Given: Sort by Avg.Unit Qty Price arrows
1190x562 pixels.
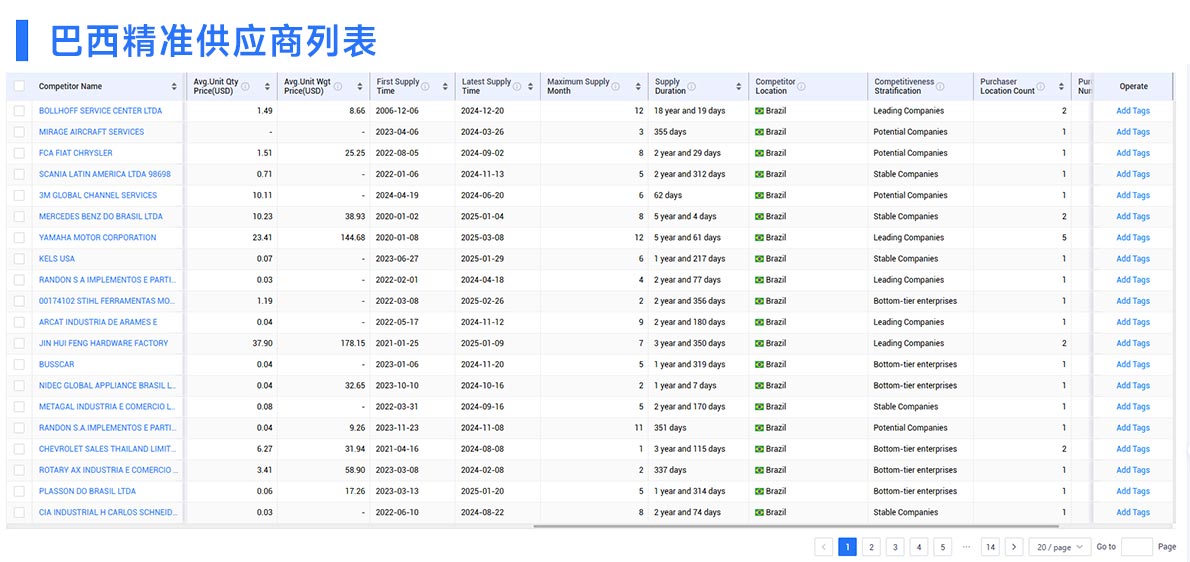Looking at the screenshot, I should point(267,86).
